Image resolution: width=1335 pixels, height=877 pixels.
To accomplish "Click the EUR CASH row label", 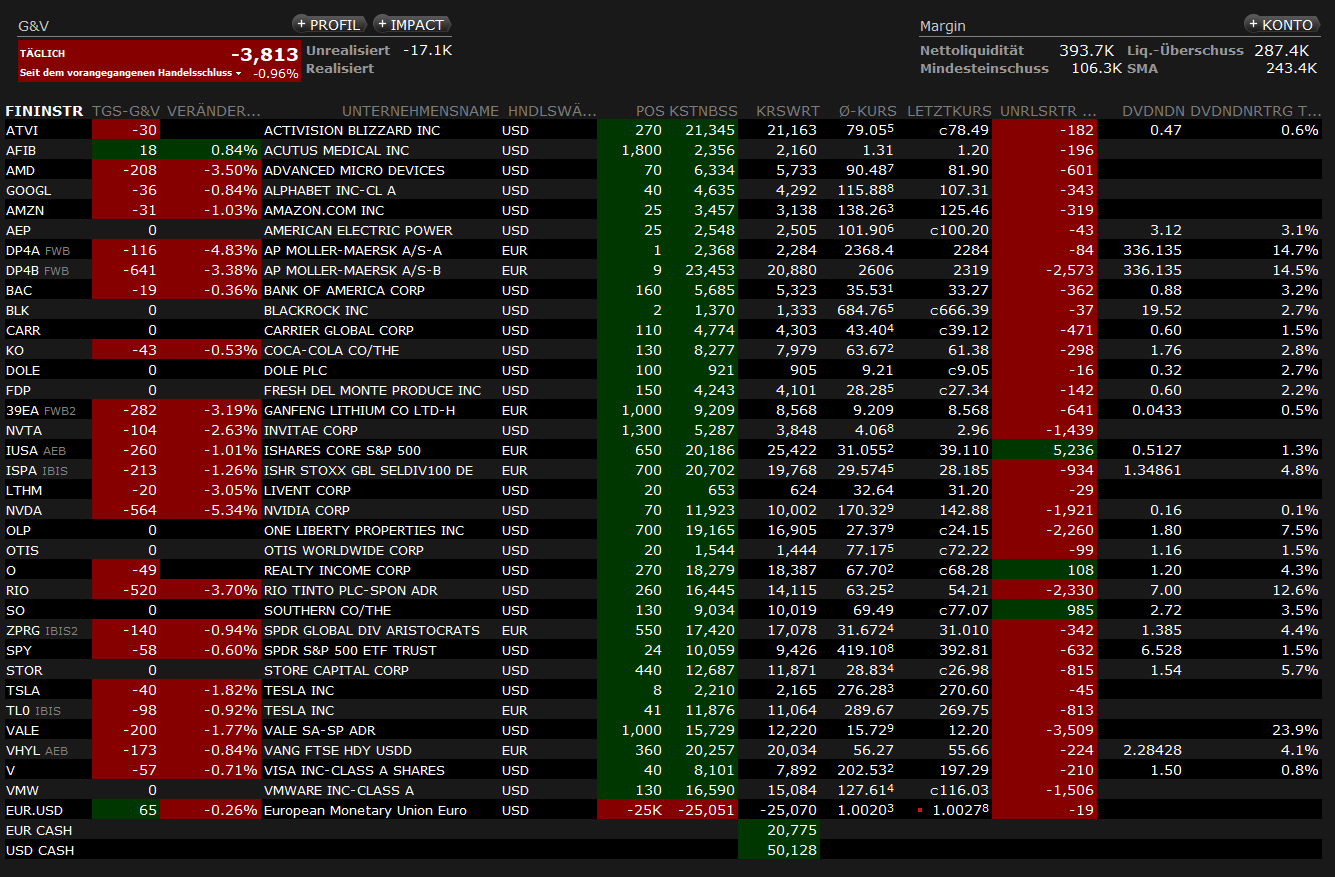I will point(39,830).
